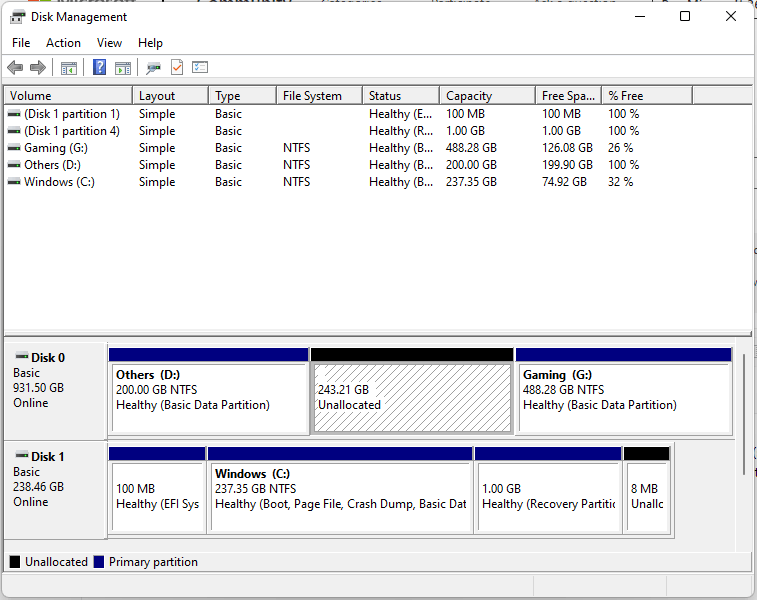Minimize the Disk Management window
The width and height of the screenshot is (757, 600).
click(640, 16)
